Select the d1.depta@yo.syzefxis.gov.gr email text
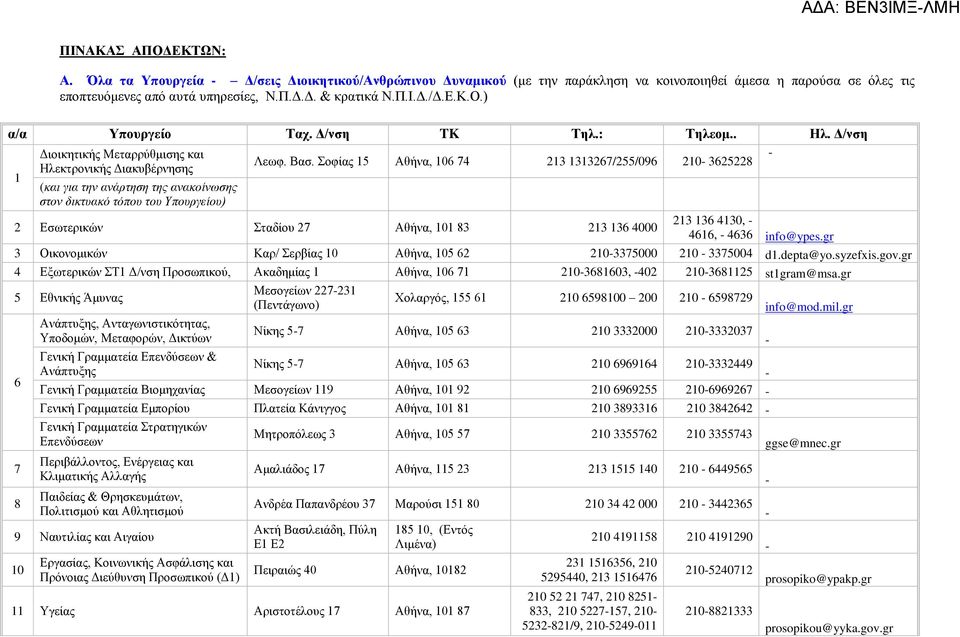 838,255
